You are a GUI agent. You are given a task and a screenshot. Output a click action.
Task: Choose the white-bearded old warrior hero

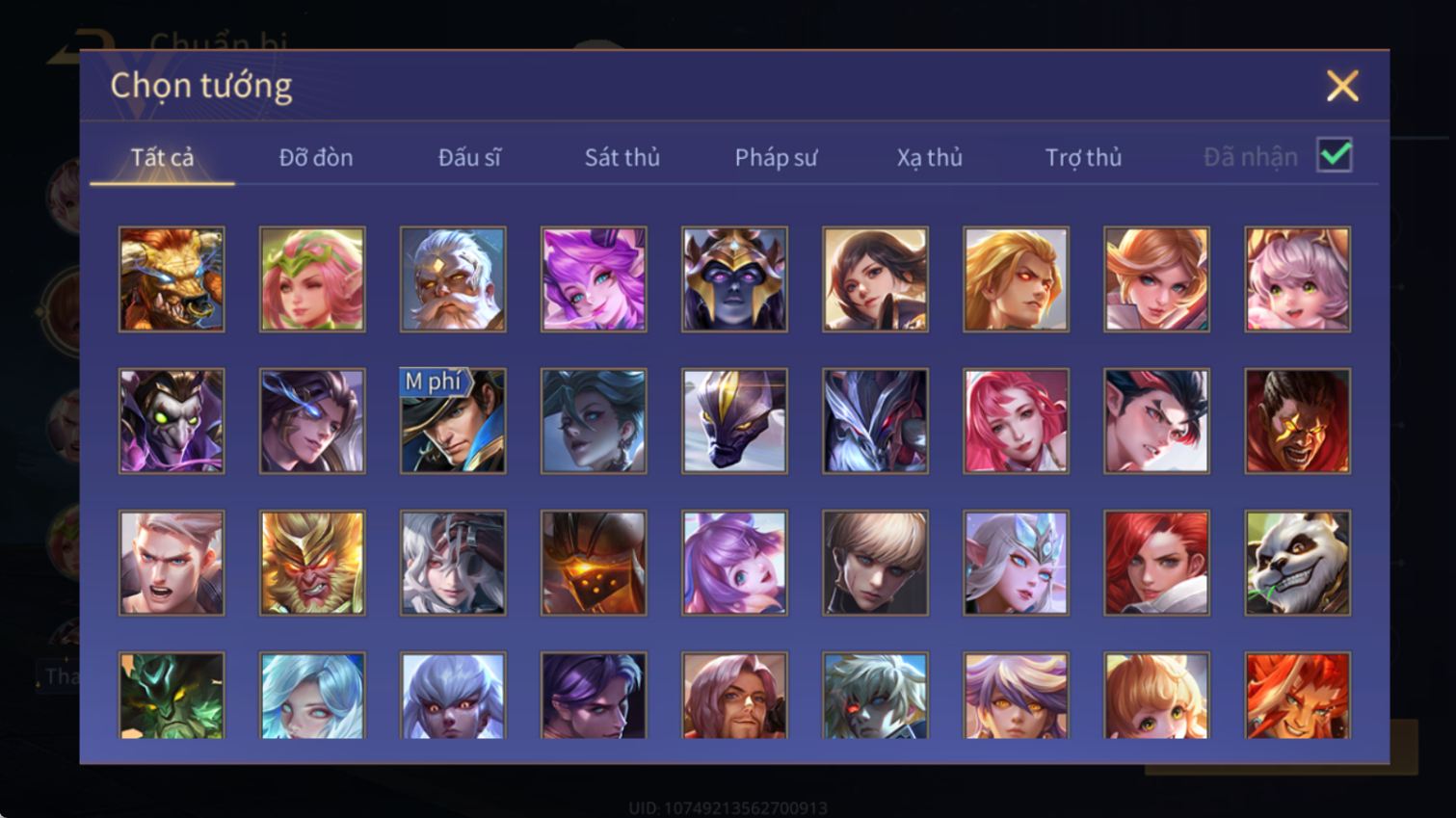[x=453, y=279]
